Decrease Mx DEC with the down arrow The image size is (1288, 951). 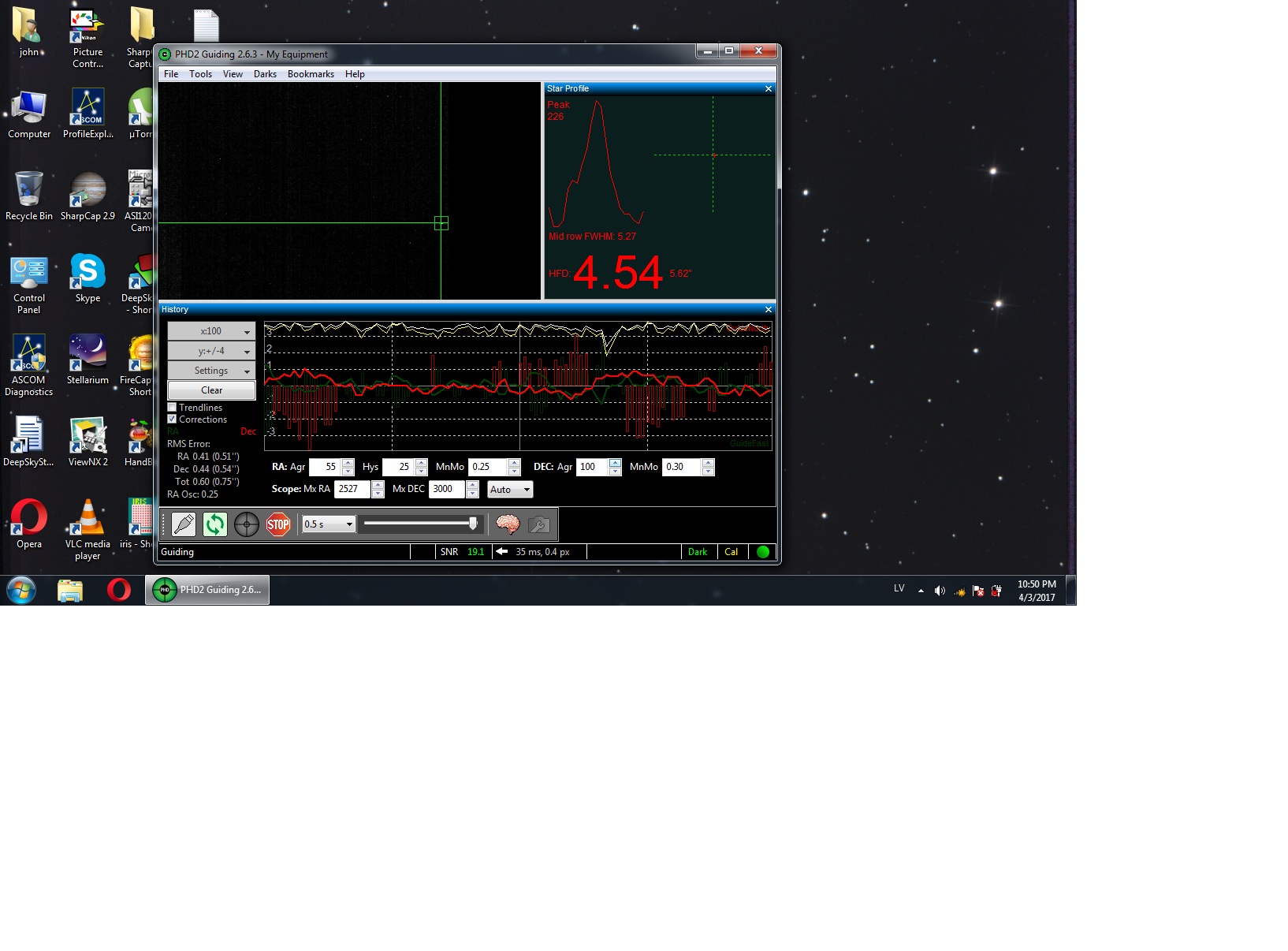point(472,494)
